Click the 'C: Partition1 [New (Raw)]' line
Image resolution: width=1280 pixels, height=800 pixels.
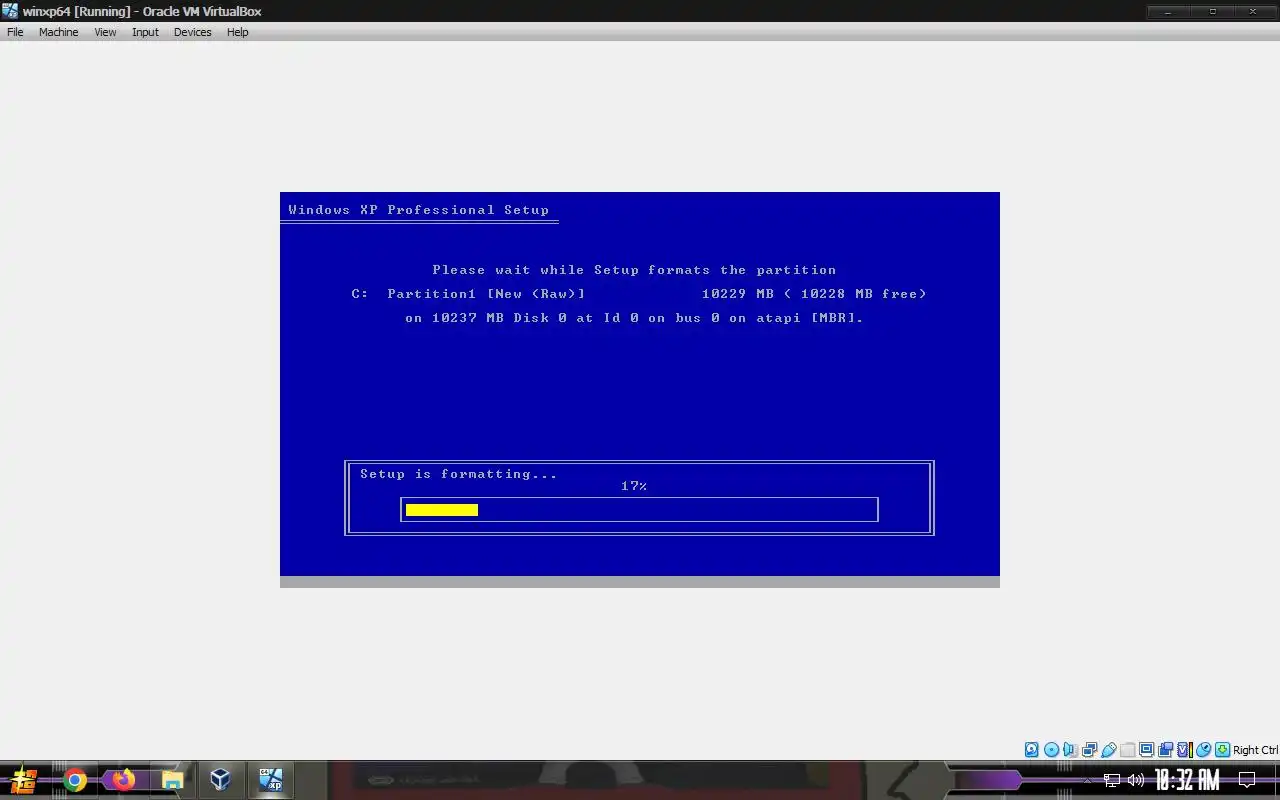(468, 294)
